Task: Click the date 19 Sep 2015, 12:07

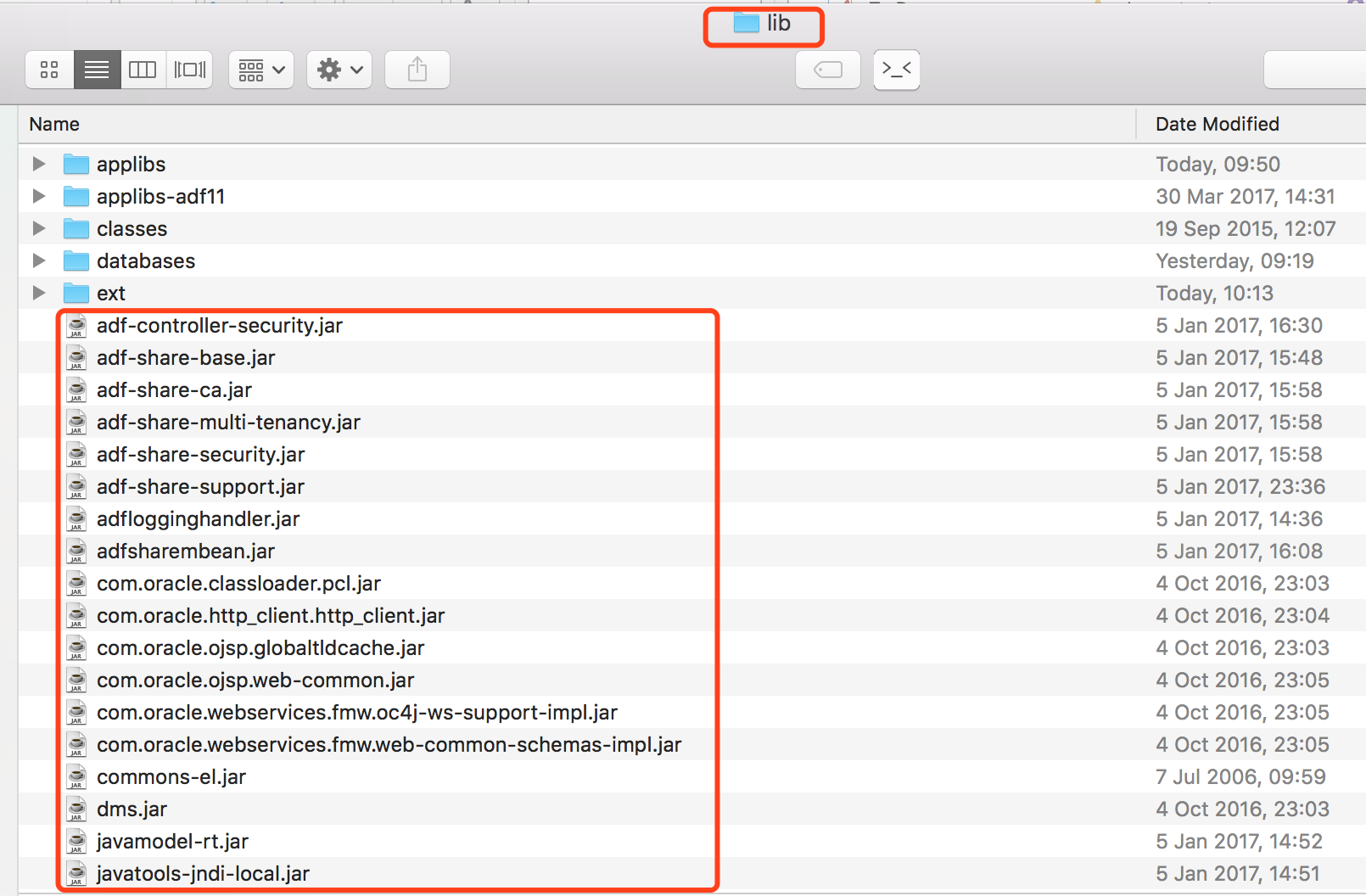Action: coord(1246,228)
